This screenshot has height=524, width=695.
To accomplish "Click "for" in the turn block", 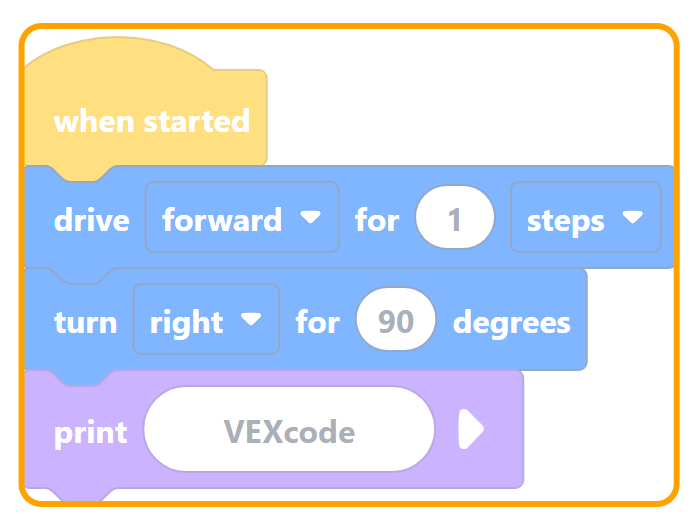I will click(317, 322).
